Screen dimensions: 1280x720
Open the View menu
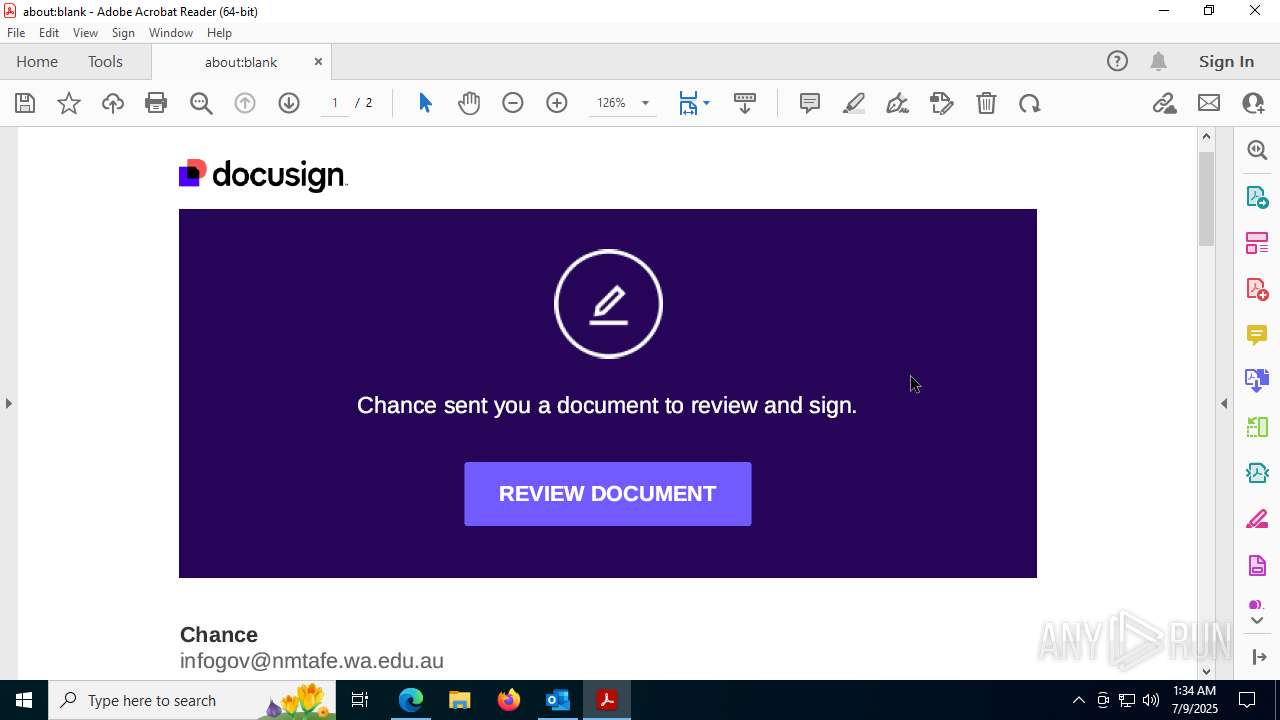coord(86,33)
